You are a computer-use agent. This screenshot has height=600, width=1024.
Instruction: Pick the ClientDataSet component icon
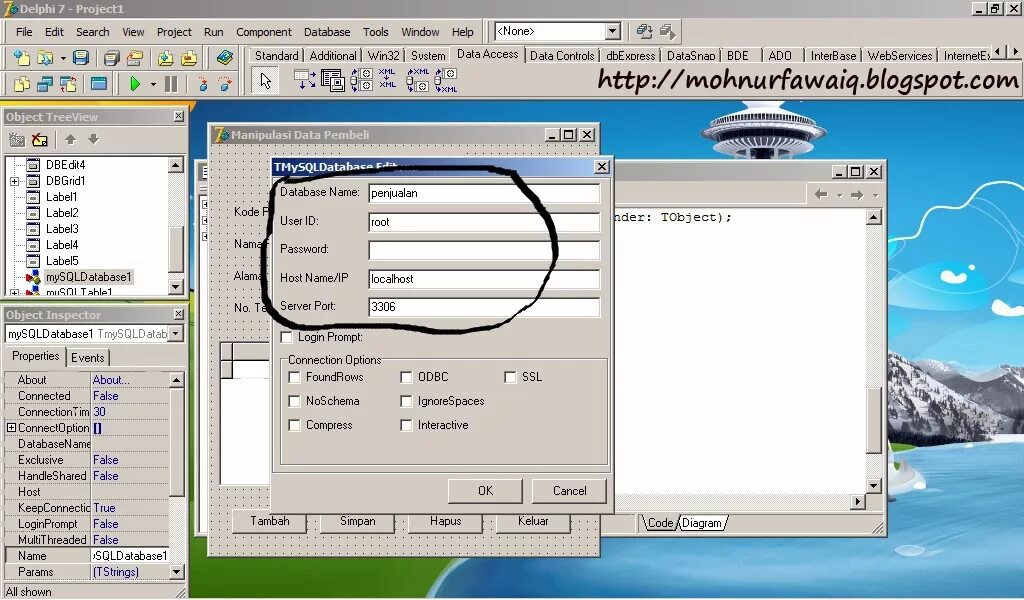click(332, 80)
